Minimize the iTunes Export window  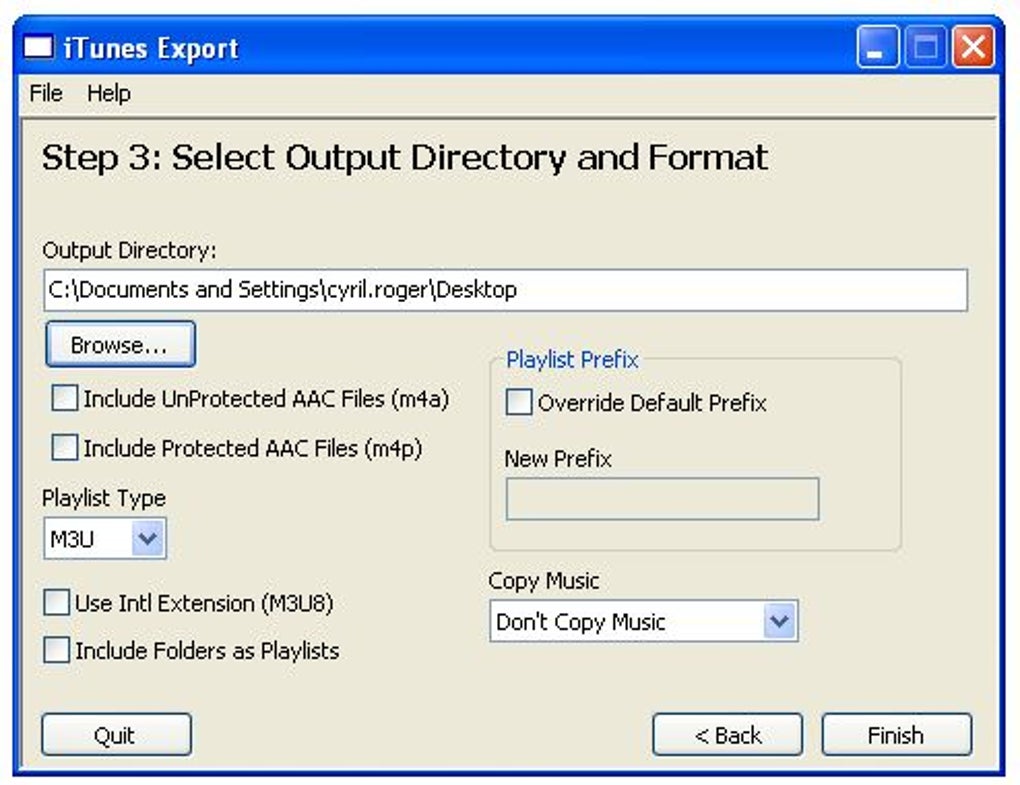click(x=877, y=48)
